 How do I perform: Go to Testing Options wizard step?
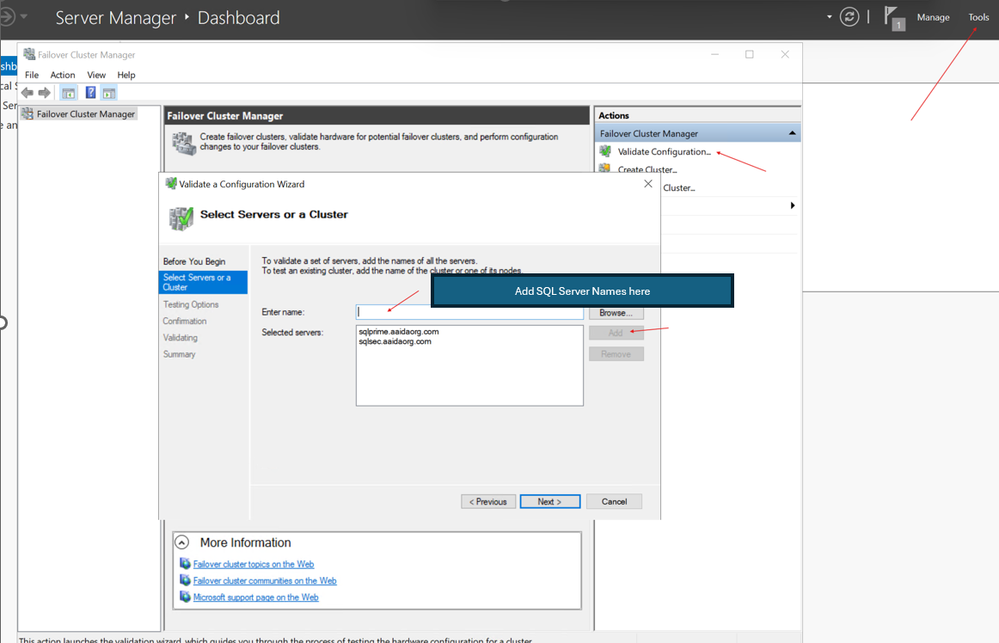[x=190, y=305]
